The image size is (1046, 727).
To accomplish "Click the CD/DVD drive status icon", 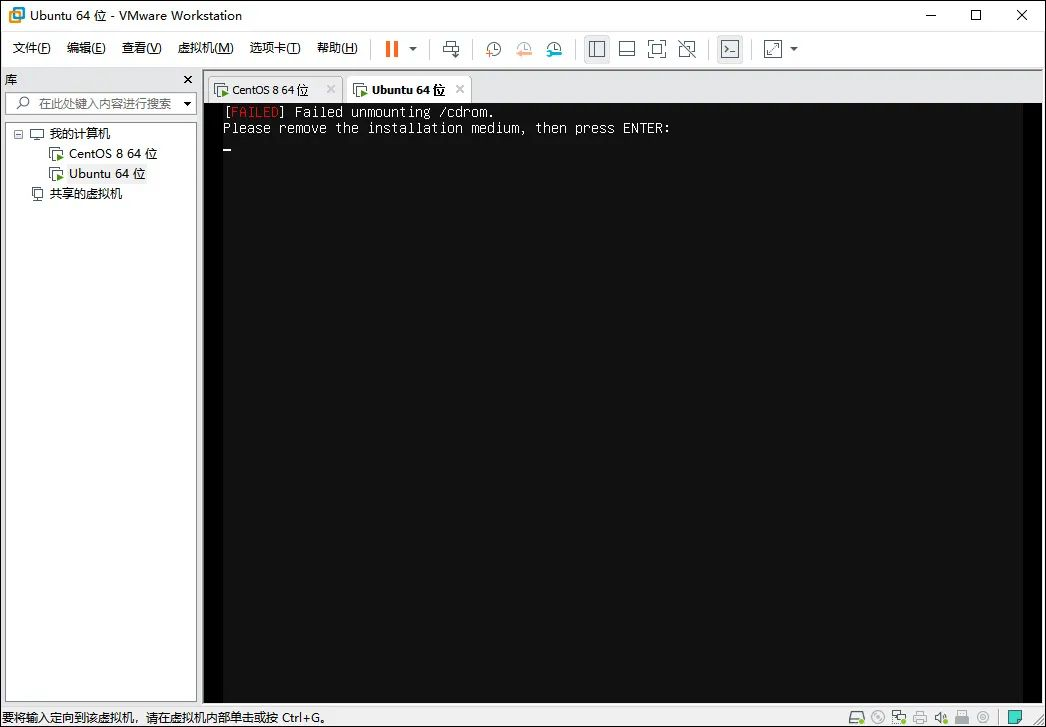I will [878, 718].
